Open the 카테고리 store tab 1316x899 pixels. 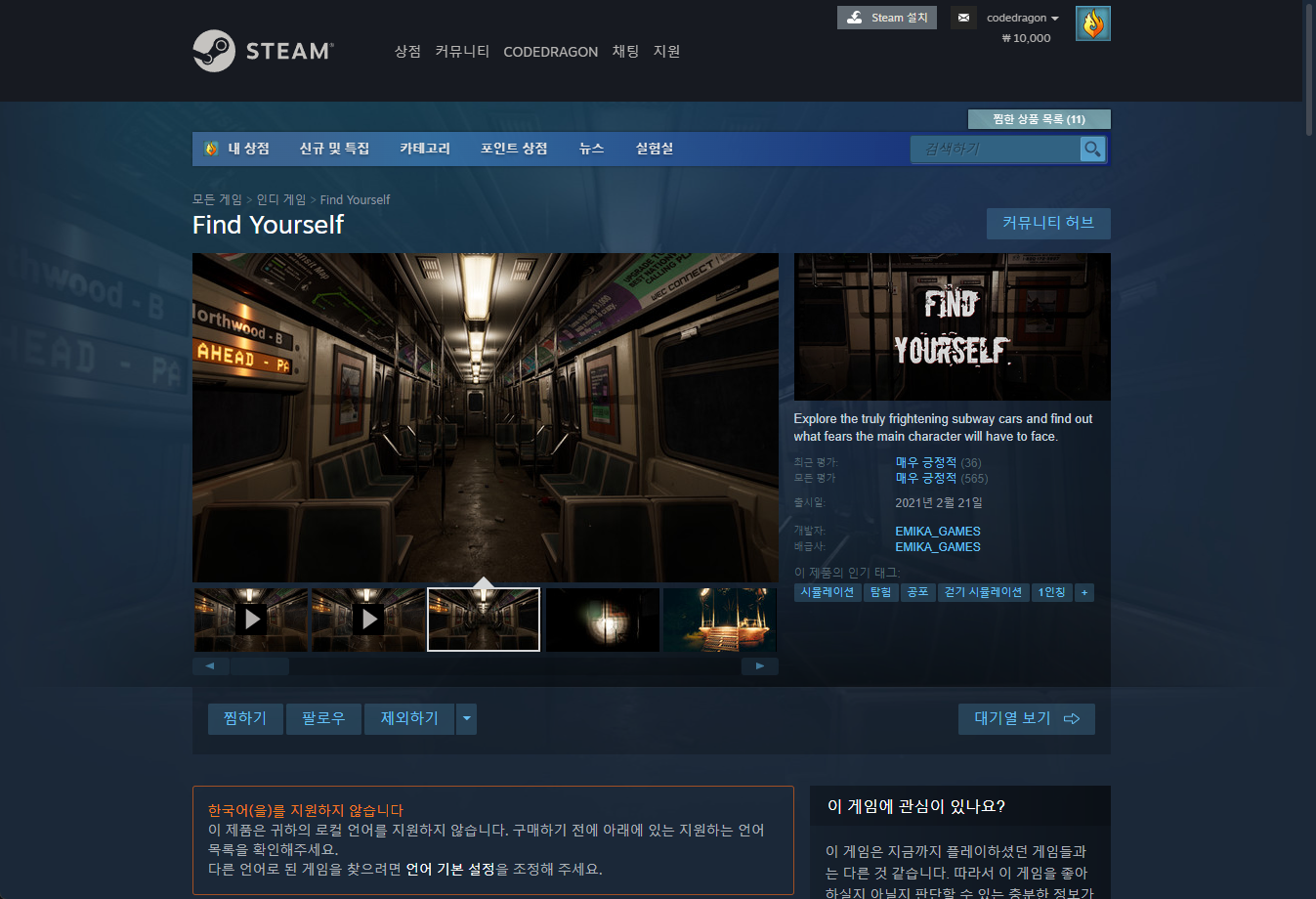click(x=425, y=149)
